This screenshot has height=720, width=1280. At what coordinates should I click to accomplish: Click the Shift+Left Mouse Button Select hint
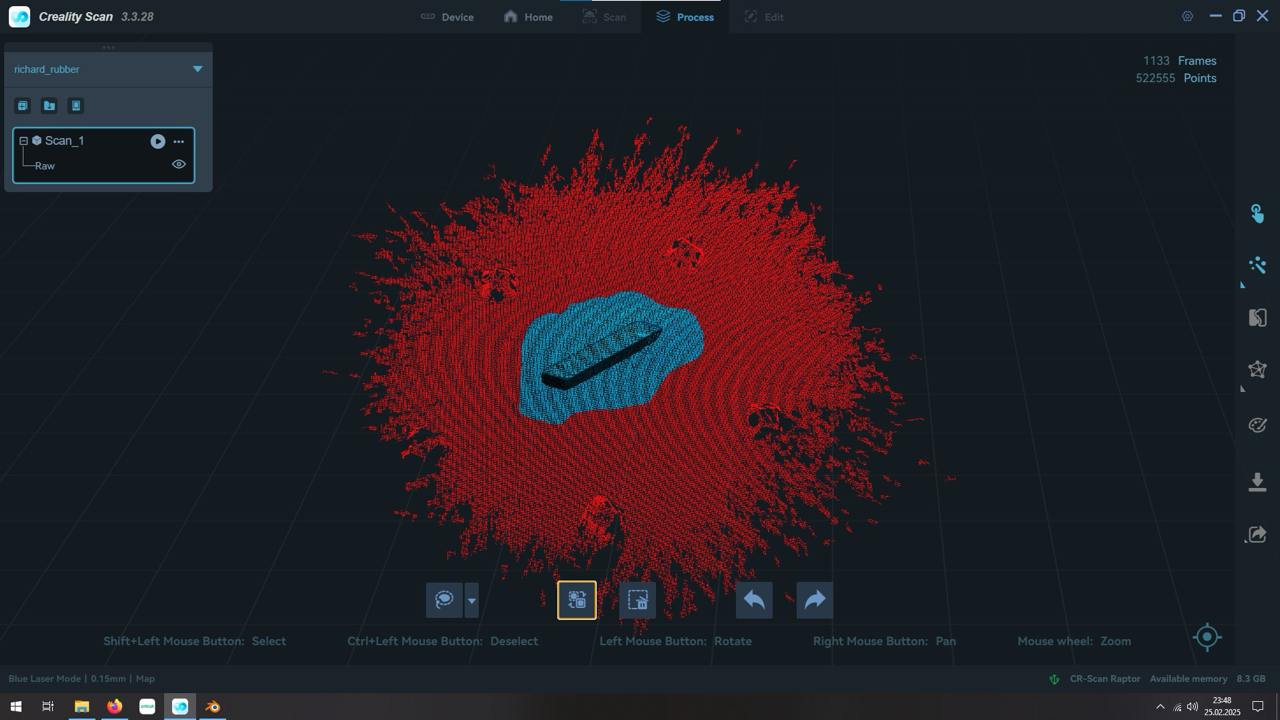pyautogui.click(x=195, y=641)
